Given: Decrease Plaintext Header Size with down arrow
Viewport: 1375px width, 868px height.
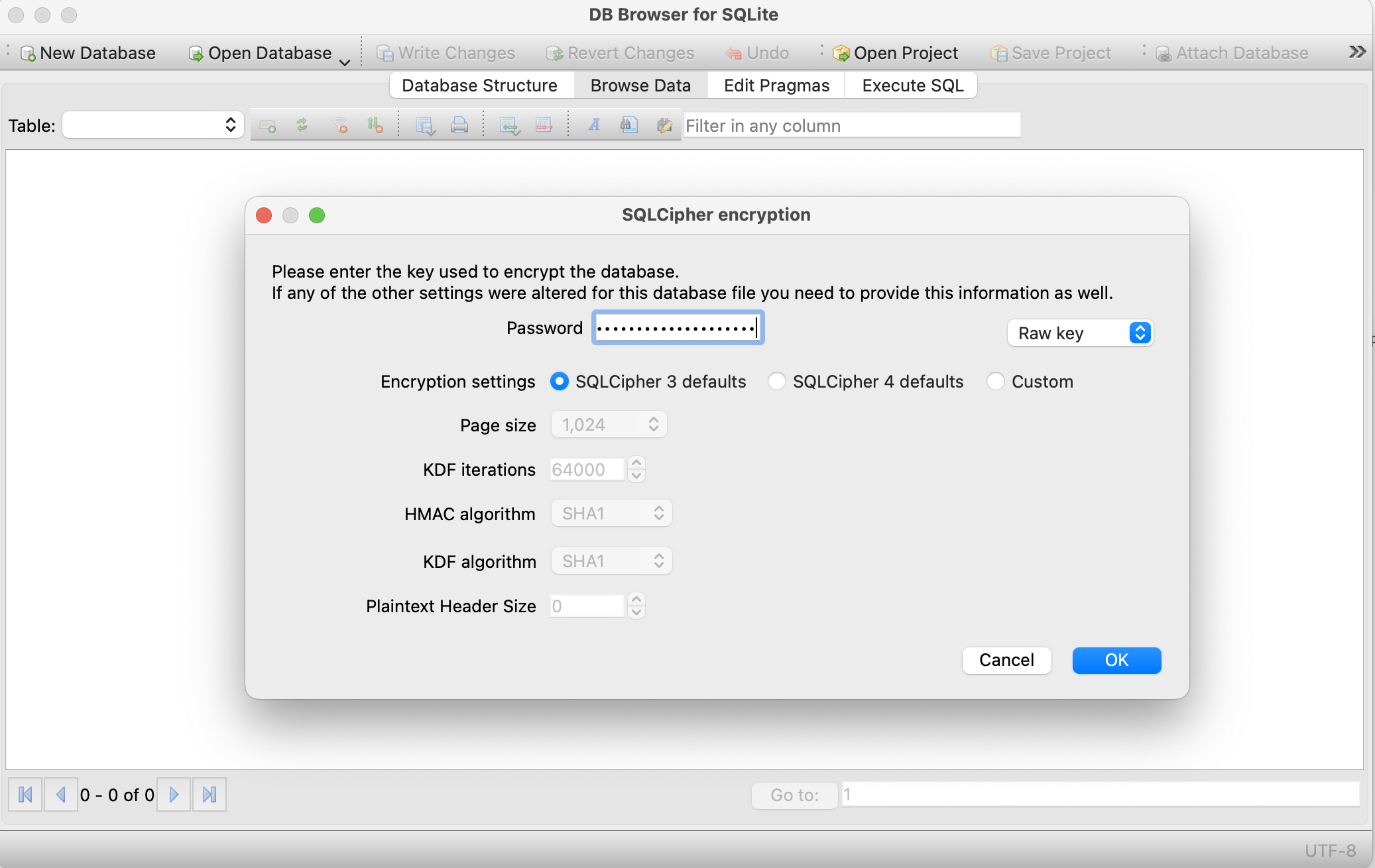Looking at the screenshot, I should 636,612.
